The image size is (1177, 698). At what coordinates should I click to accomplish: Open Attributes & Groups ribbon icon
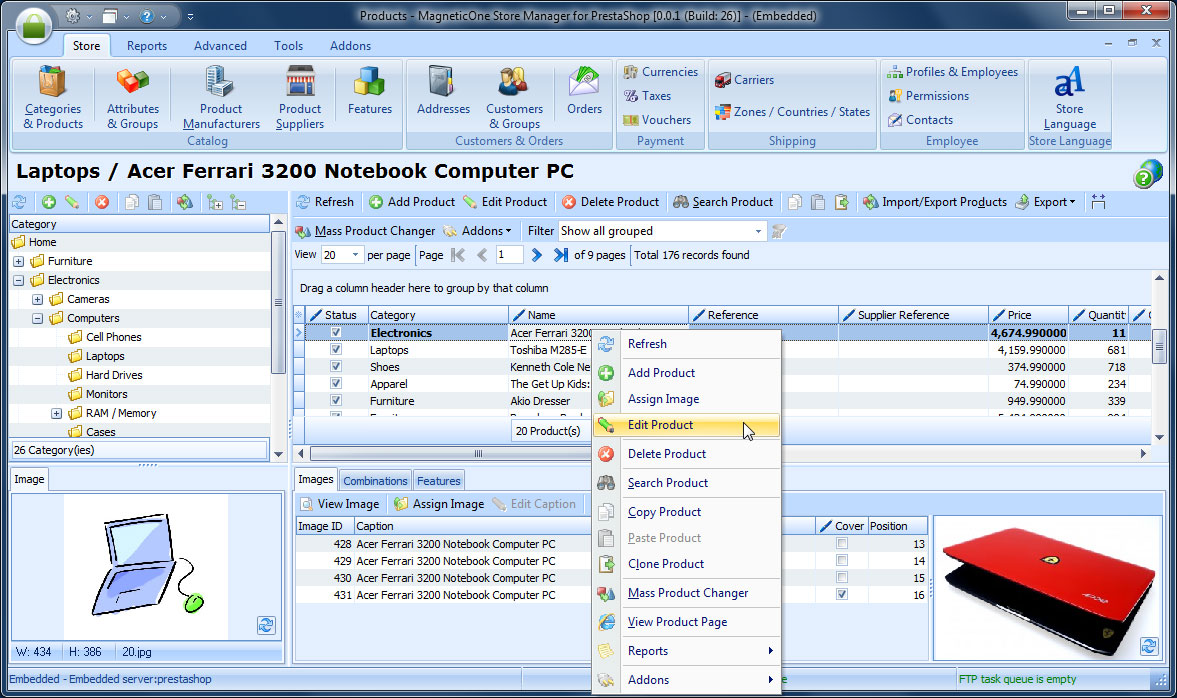132,98
